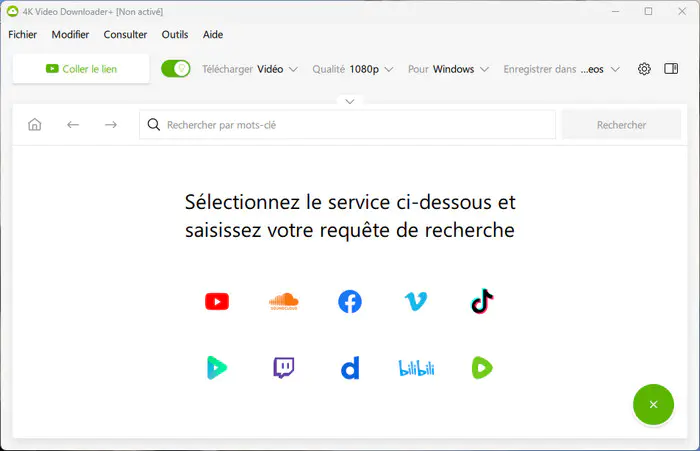Open the Outils menu
This screenshot has width=700, height=451.
click(175, 34)
